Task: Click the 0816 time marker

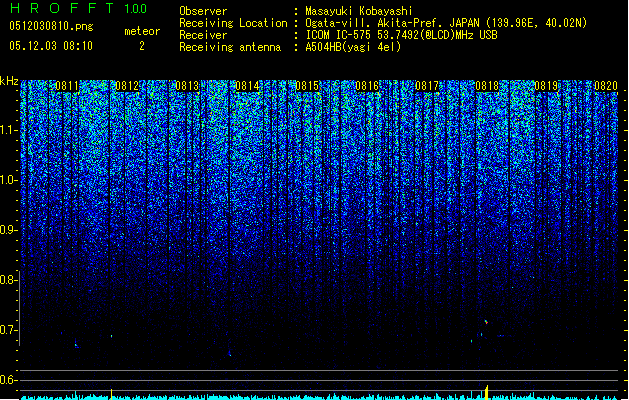Action: (367, 86)
